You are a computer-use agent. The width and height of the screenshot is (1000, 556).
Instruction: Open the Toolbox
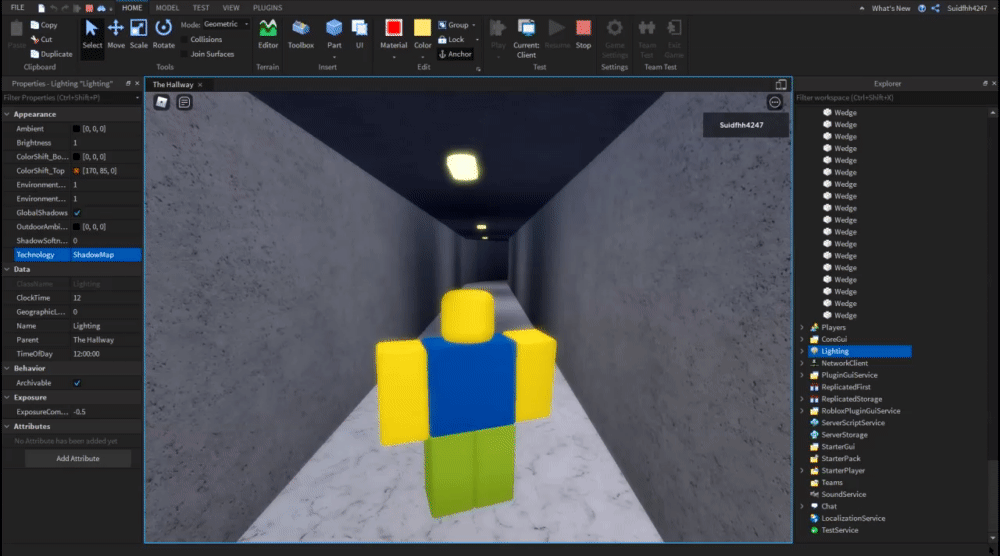coord(300,34)
